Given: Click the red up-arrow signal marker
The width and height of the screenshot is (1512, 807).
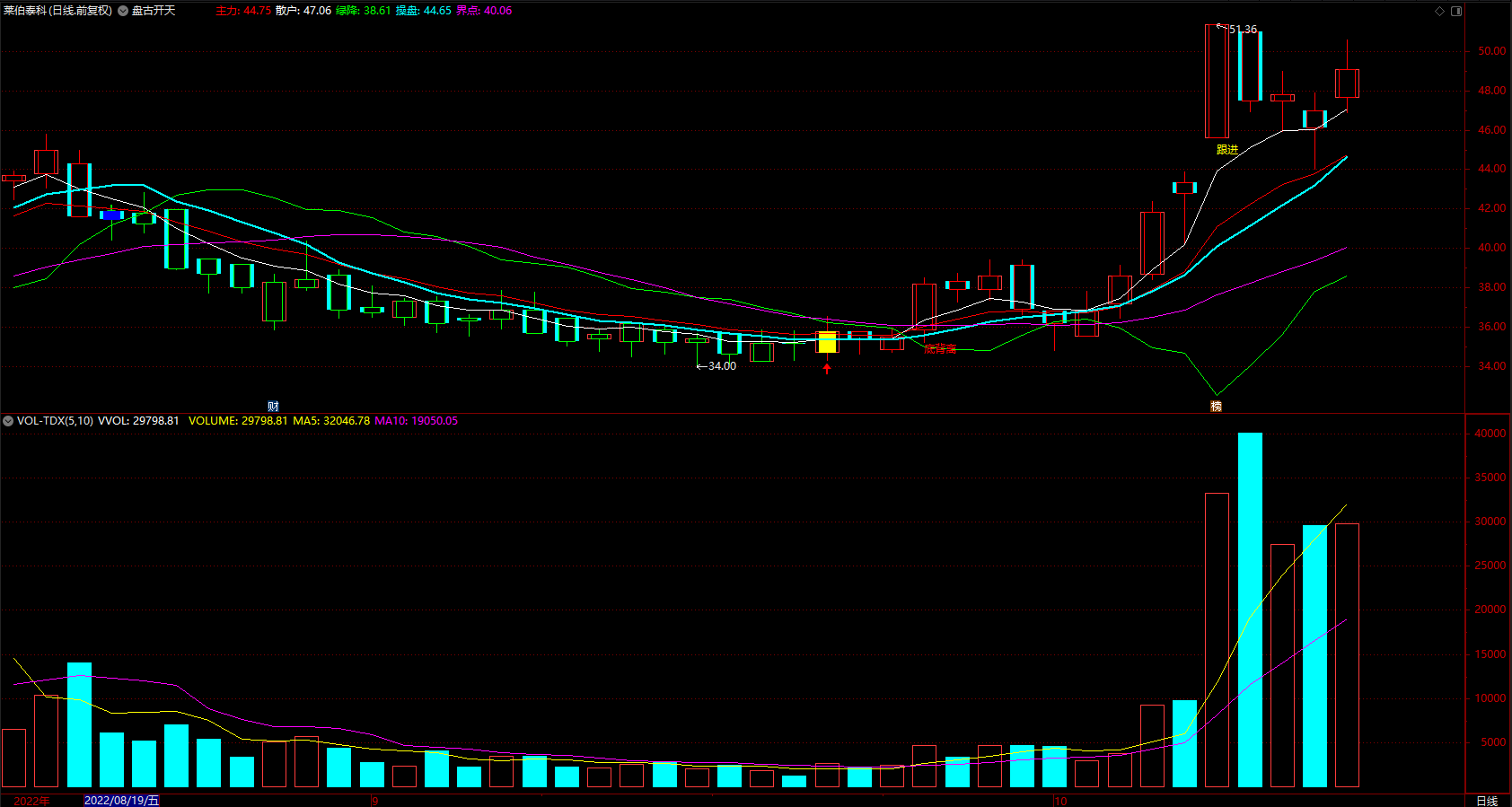Looking at the screenshot, I should (827, 367).
